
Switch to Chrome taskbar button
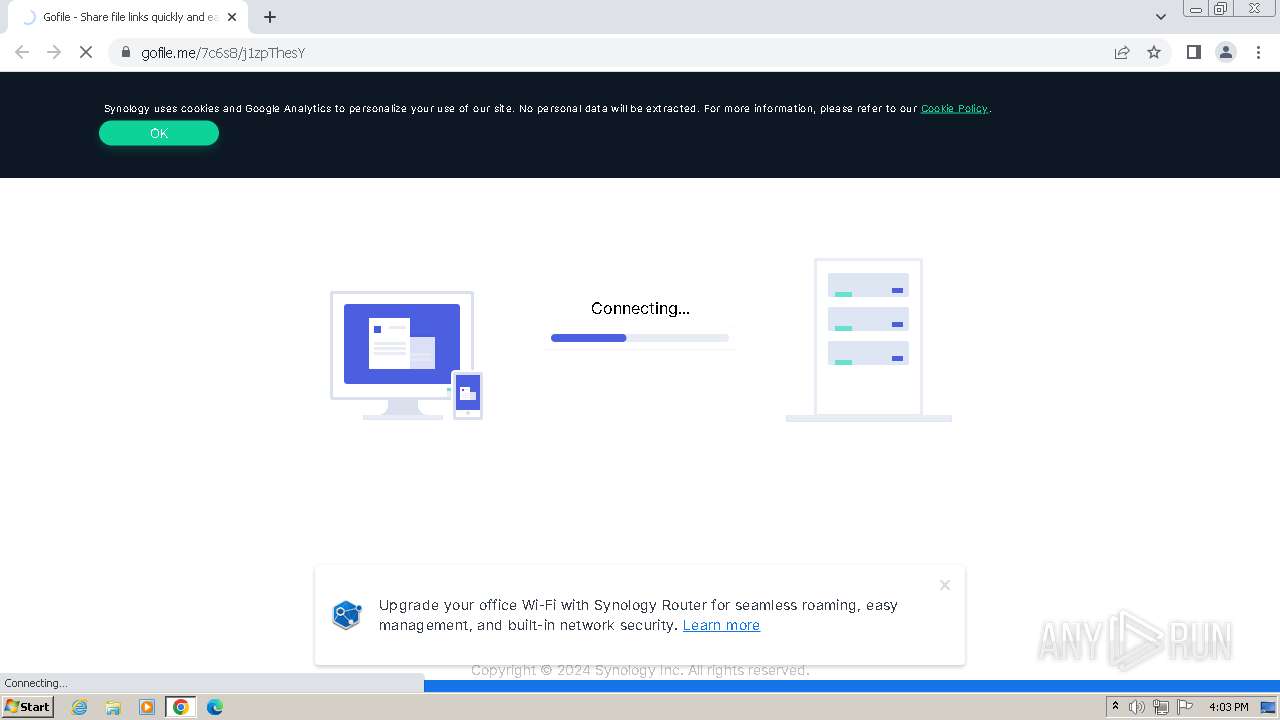point(181,707)
